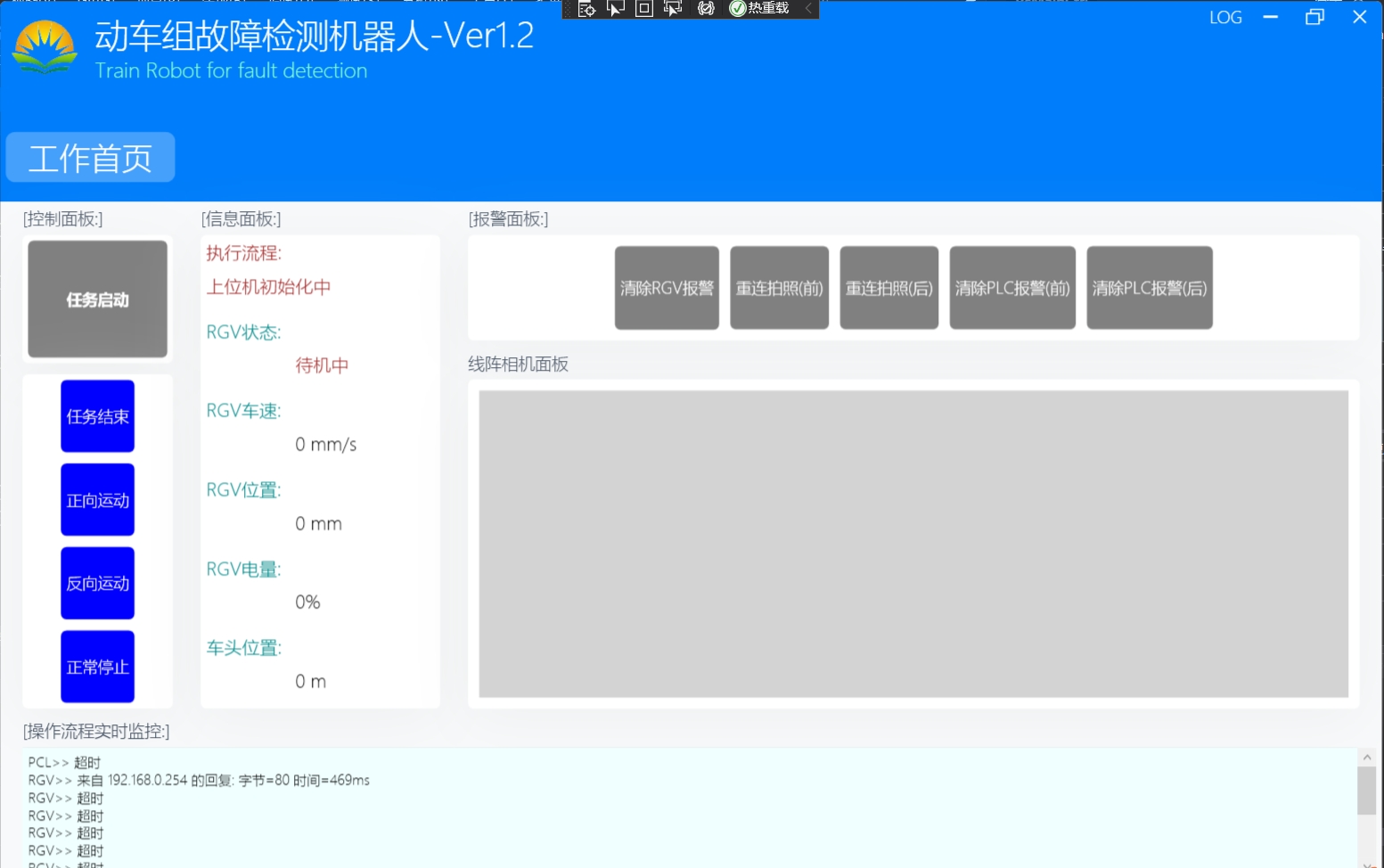Image resolution: width=1384 pixels, height=868 pixels.
Task: Toggle display layout adorners debug icon
Action: pyautogui.click(x=644, y=9)
